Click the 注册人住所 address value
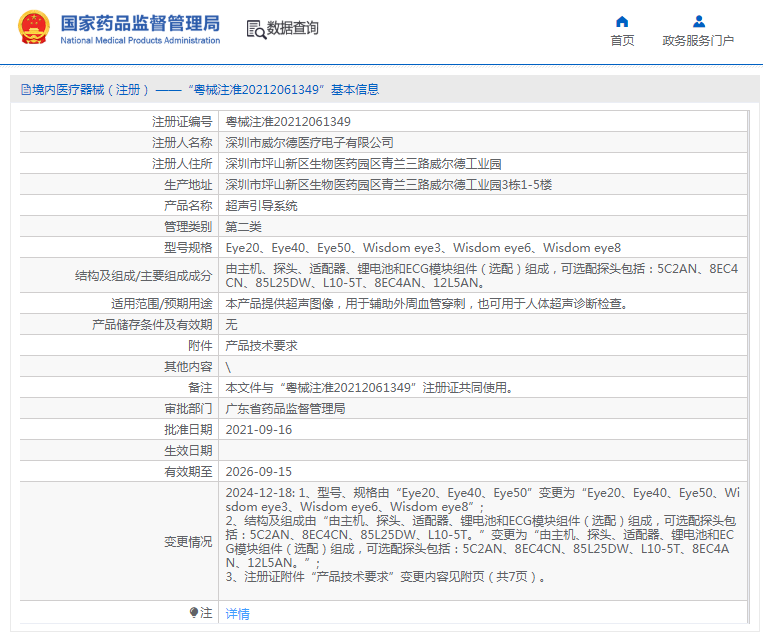Viewport: 763px width, 636px height. tap(363, 164)
